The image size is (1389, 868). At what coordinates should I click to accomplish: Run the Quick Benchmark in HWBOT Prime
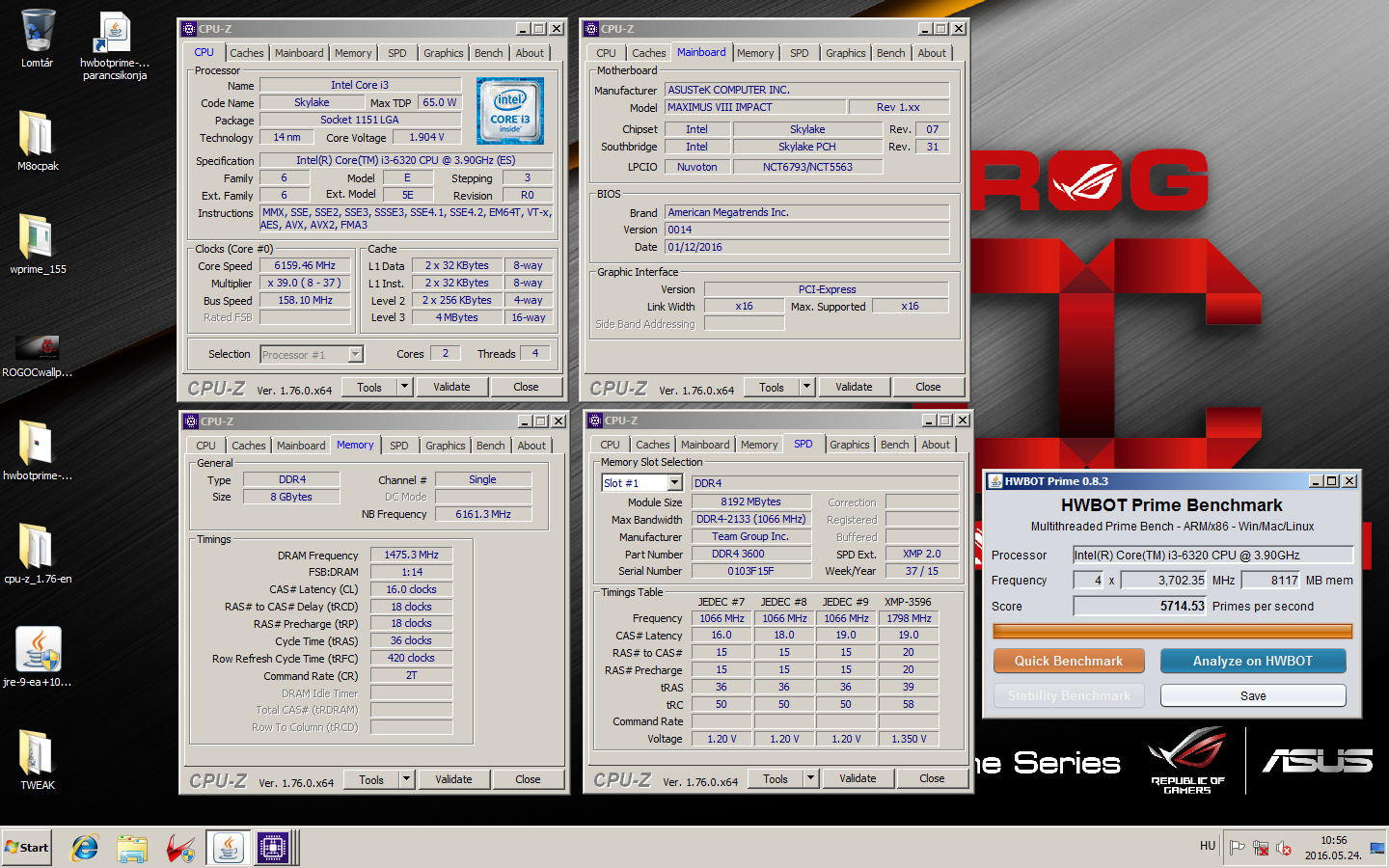[1069, 661]
